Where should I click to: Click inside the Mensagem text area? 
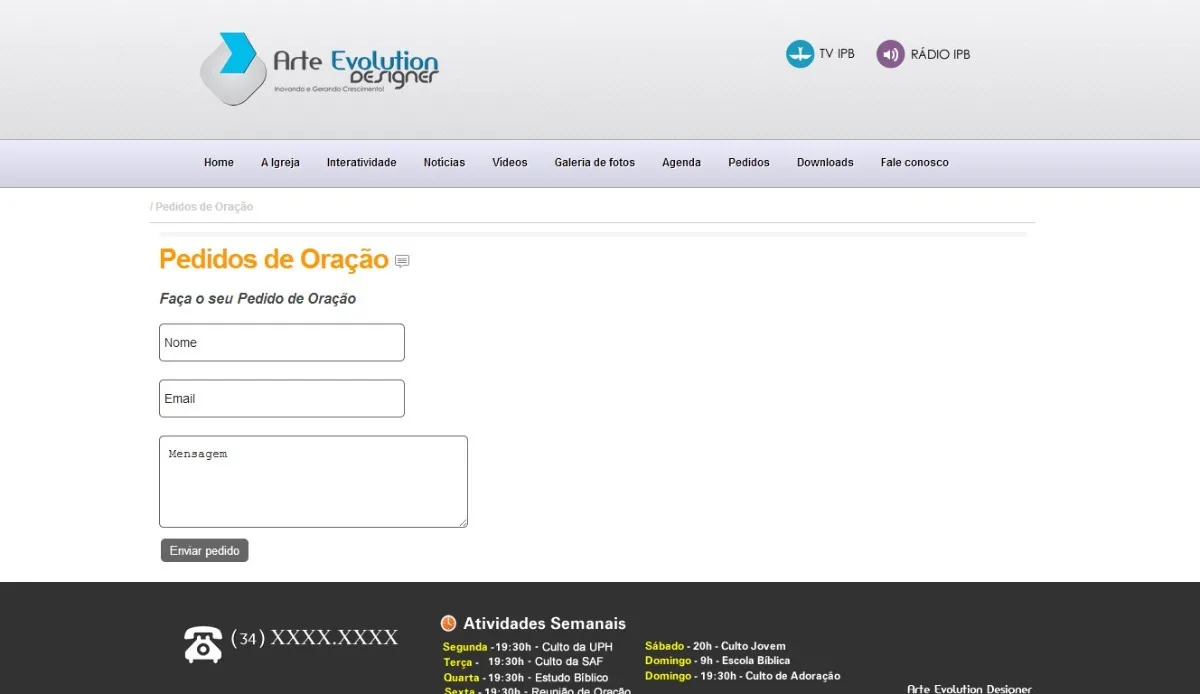(x=313, y=481)
